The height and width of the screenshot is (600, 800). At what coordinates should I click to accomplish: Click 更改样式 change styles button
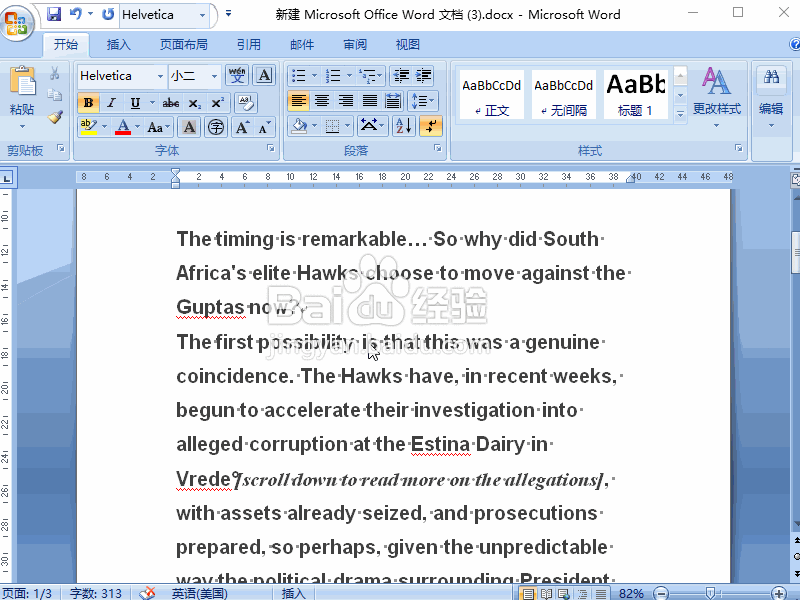click(716, 97)
